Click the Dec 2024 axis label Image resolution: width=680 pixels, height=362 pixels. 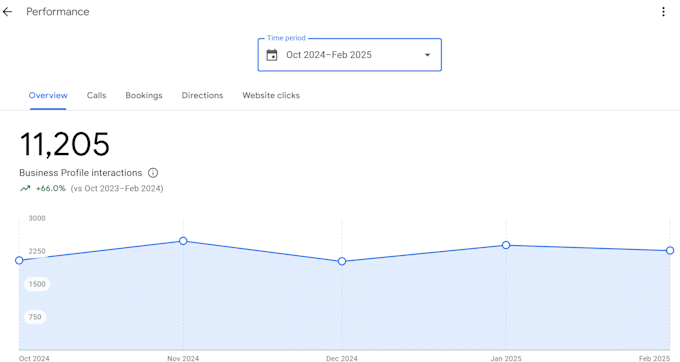pos(342,358)
